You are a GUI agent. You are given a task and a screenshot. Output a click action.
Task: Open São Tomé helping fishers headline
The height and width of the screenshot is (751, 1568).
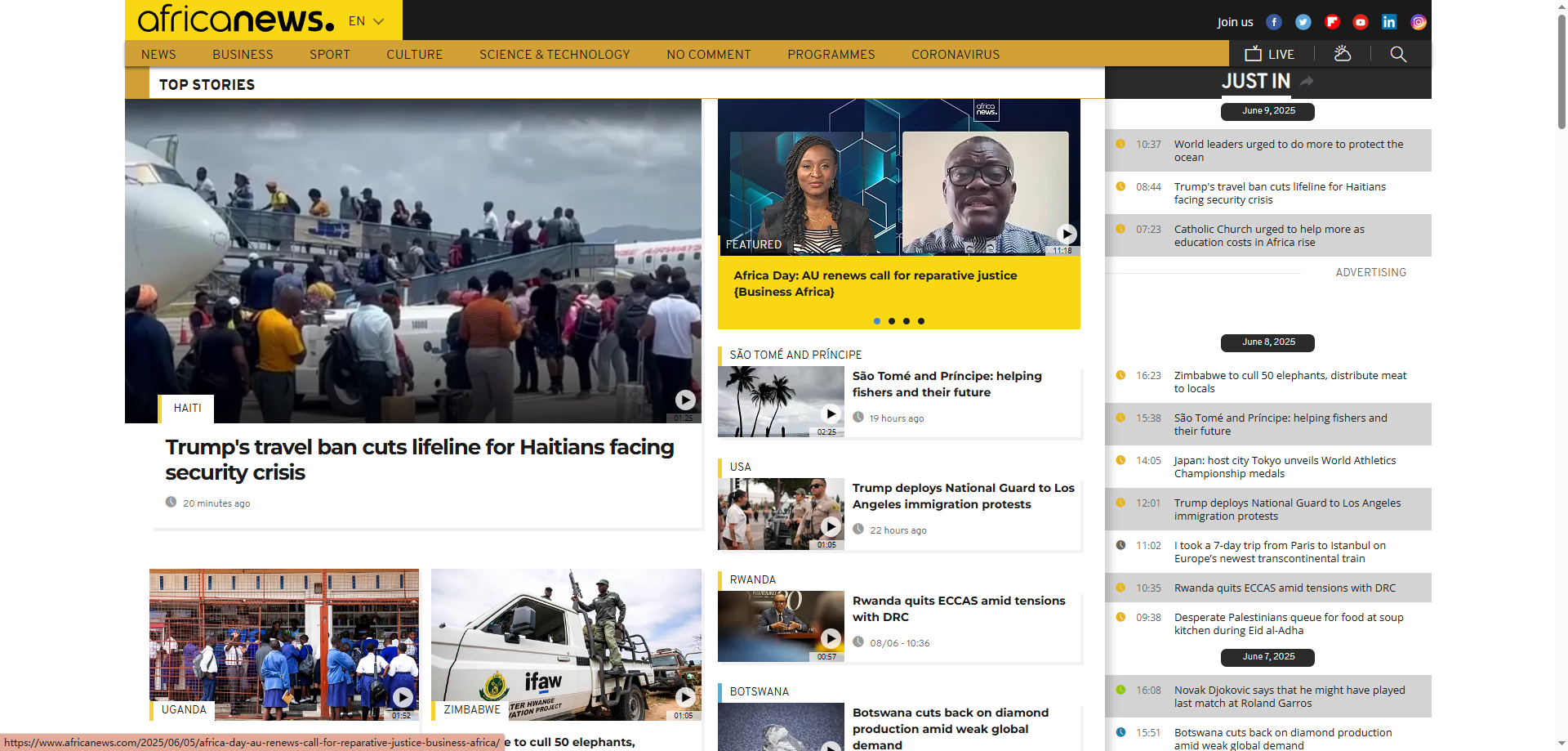click(x=947, y=384)
